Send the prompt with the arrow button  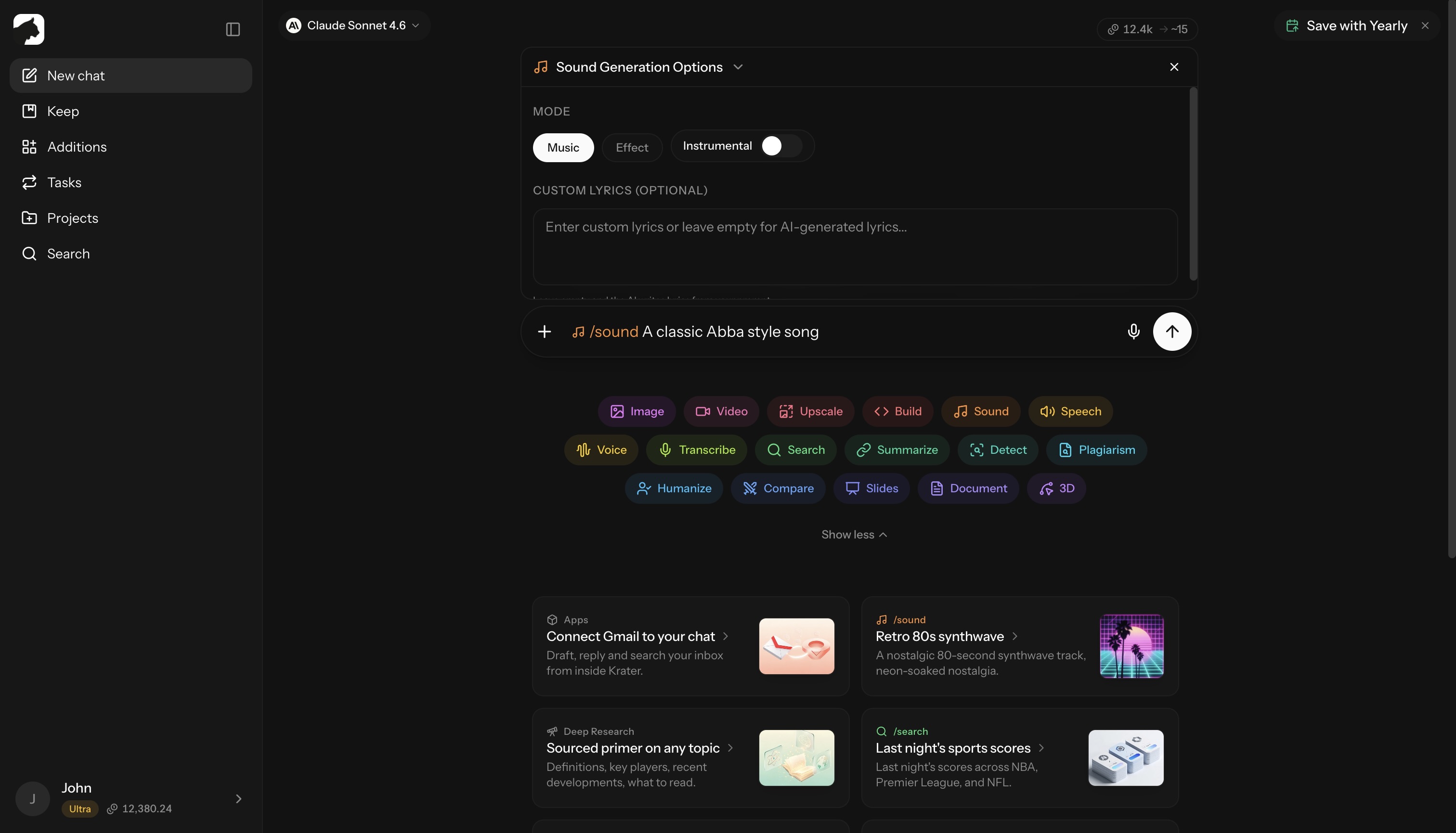[1171, 331]
